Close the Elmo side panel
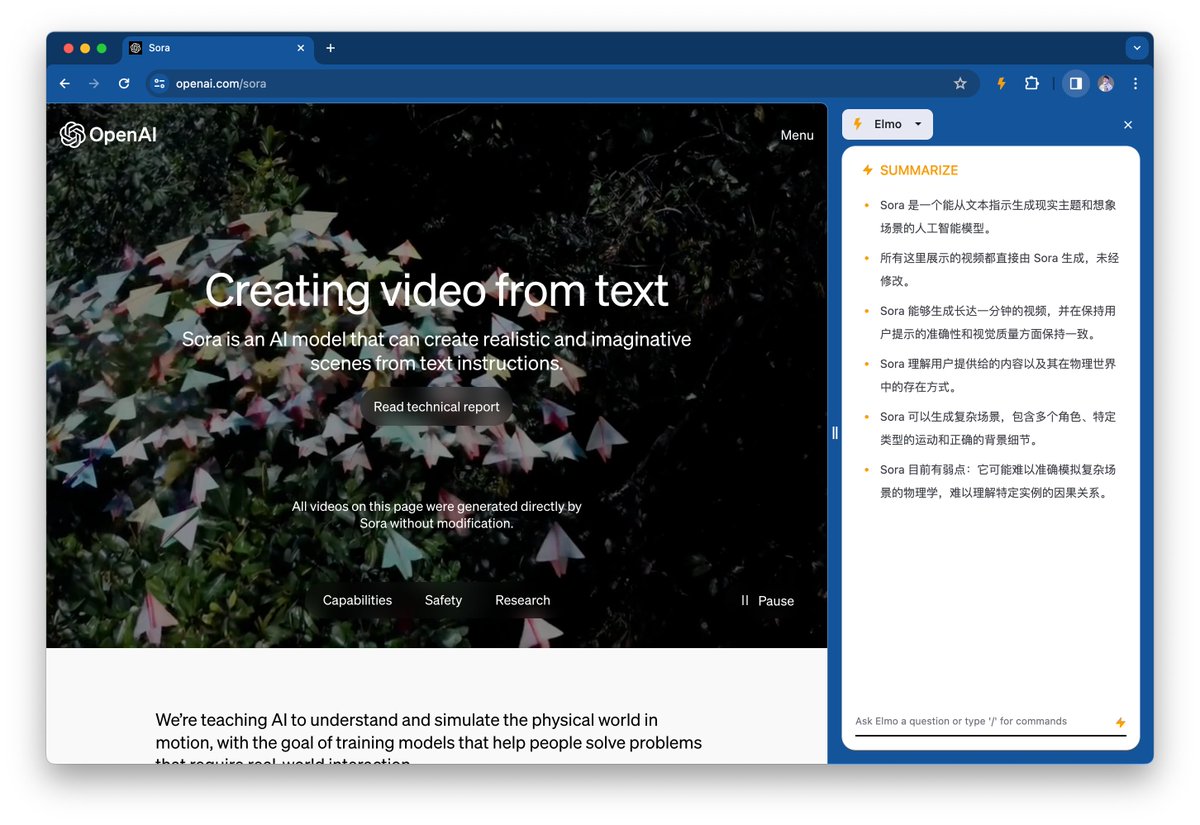The width and height of the screenshot is (1200, 825). pyautogui.click(x=1128, y=125)
